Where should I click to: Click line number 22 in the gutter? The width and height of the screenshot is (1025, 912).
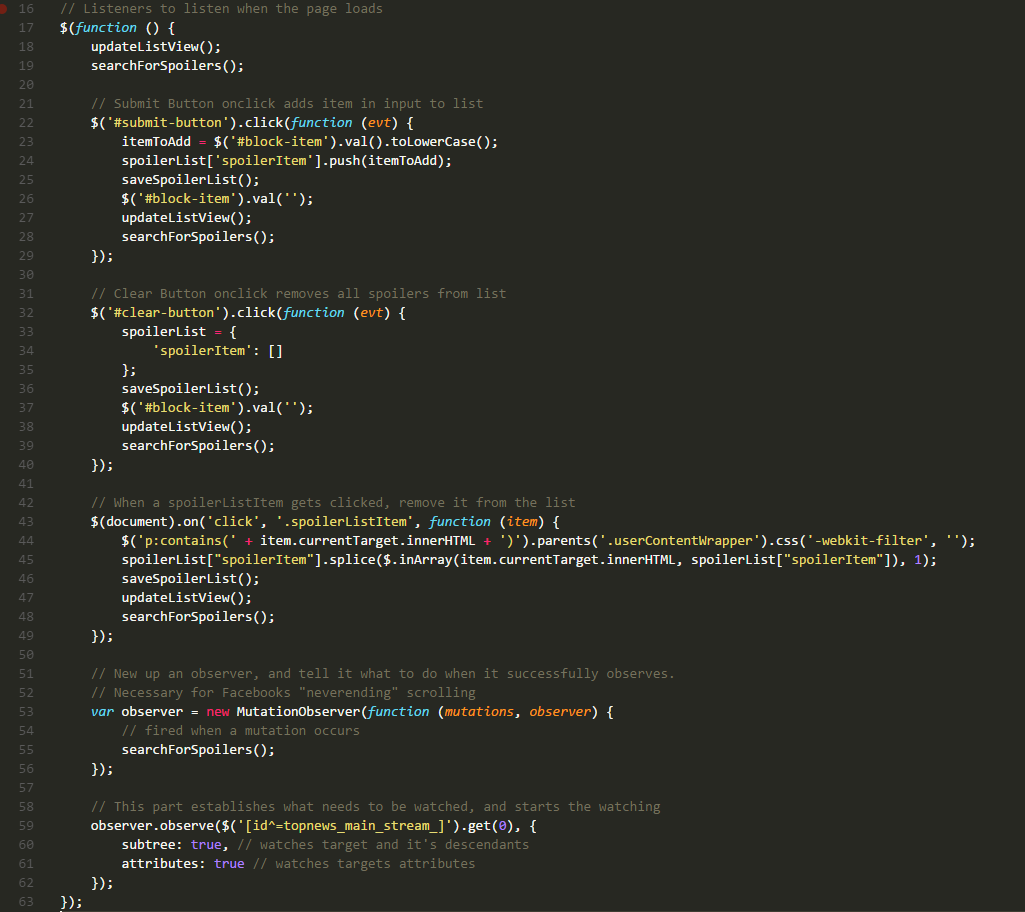pyautogui.click(x=26, y=123)
